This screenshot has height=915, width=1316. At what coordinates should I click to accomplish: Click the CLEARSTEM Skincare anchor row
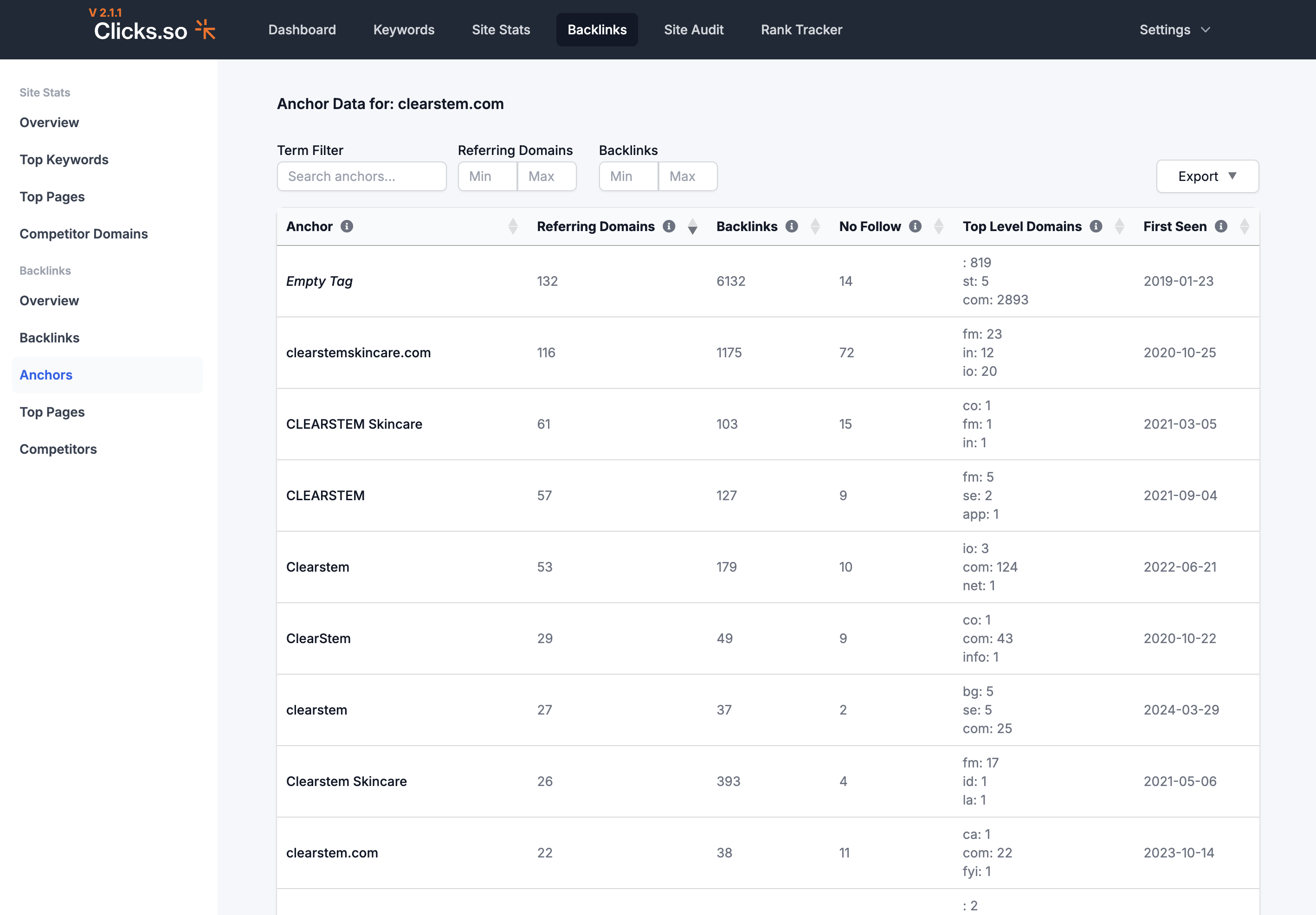(x=768, y=424)
